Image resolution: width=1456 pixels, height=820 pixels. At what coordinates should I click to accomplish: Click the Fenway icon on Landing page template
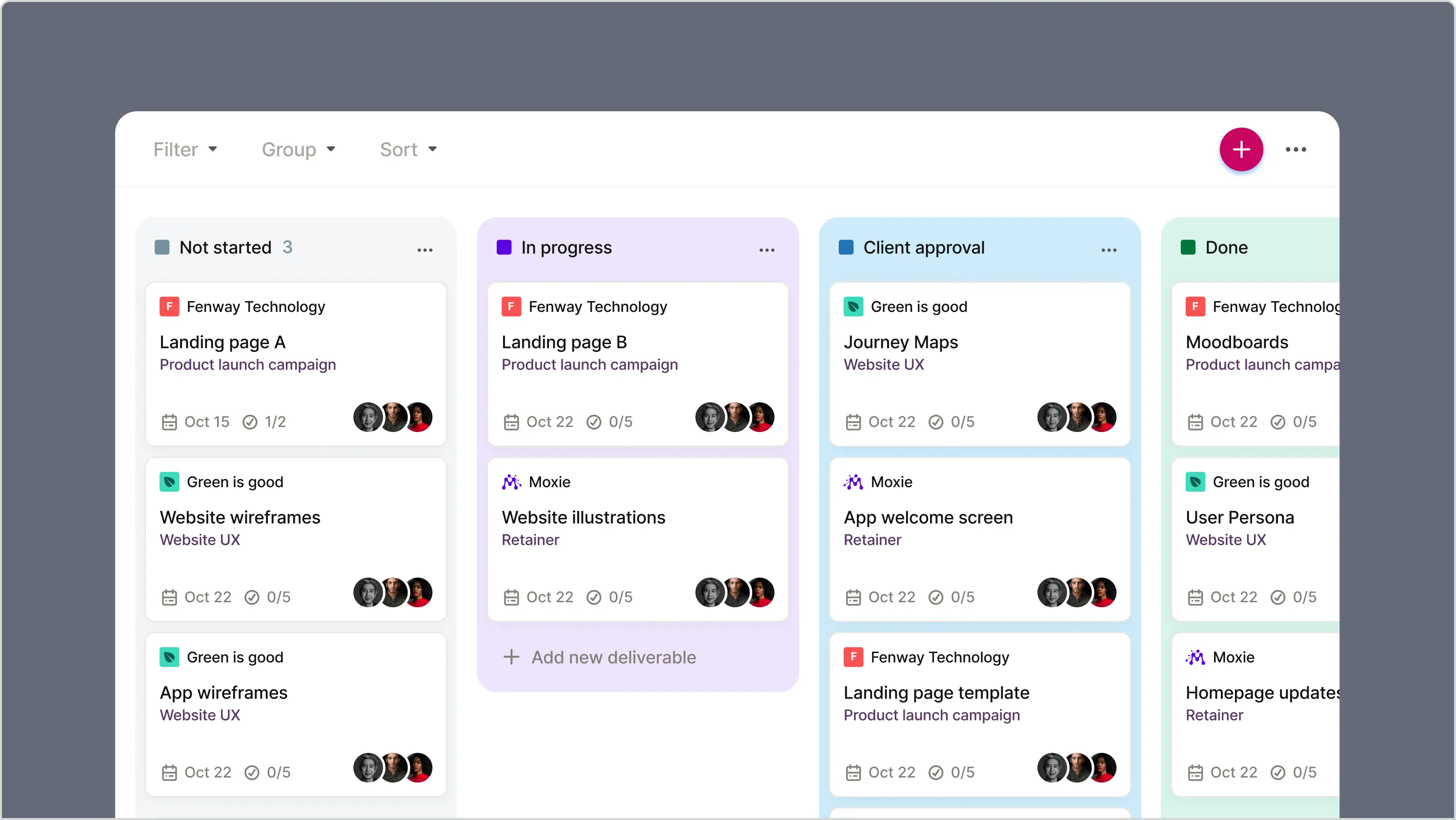click(x=853, y=656)
